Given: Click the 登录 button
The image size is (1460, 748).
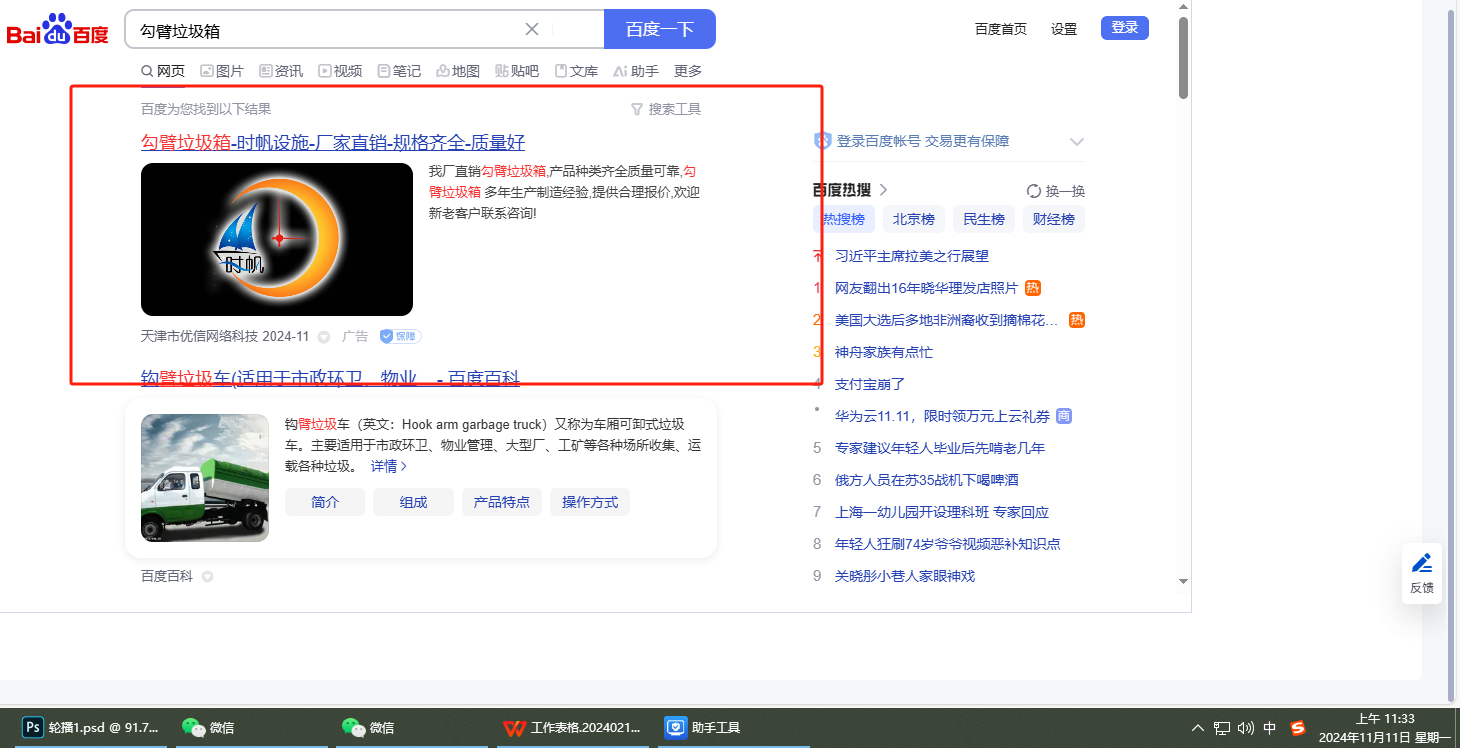Looking at the screenshot, I should (x=1124, y=28).
